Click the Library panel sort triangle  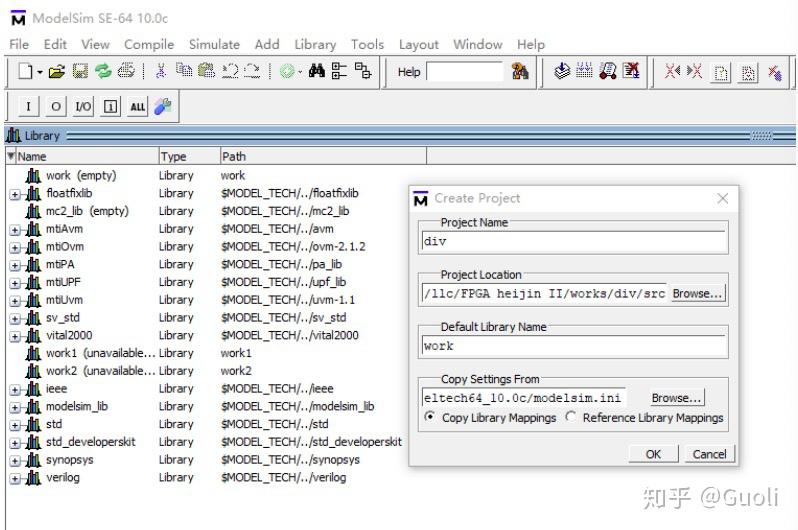point(11,156)
